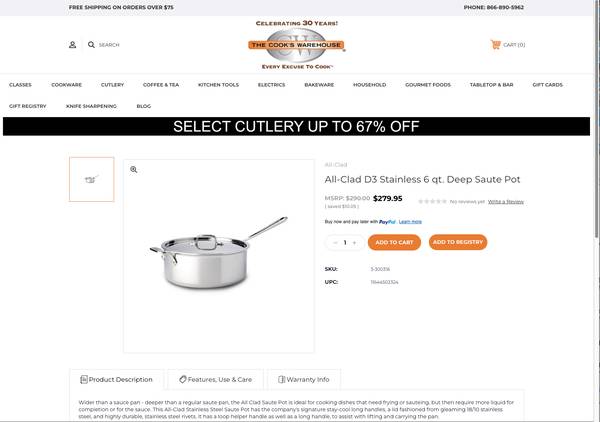Add the saute pot to cart
The image size is (600, 422).
(x=394, y=242)
